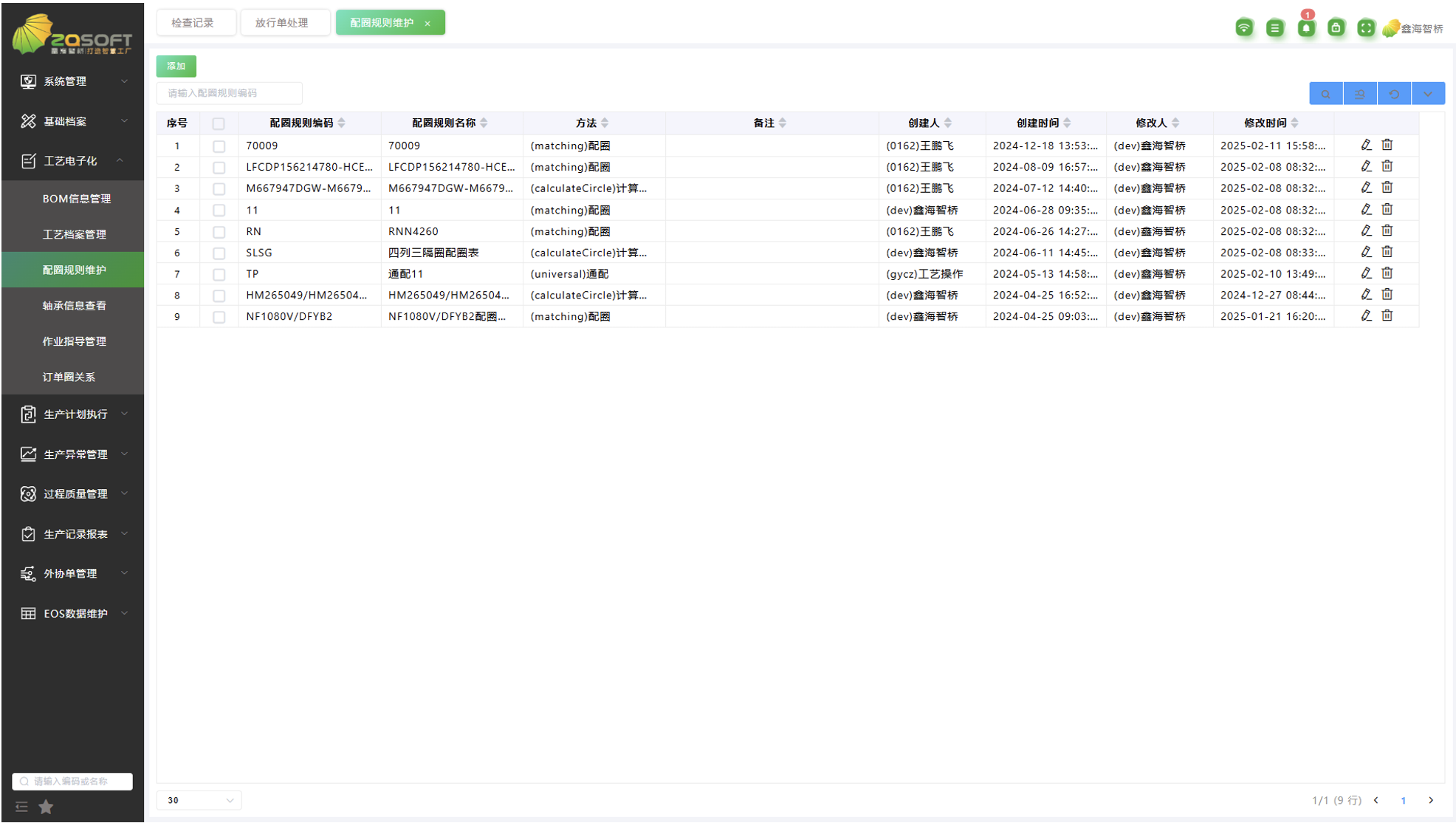Expand the 生产记录报表 sidebar menu
This screenshot has width=1456, height=823.
point(72,534)
